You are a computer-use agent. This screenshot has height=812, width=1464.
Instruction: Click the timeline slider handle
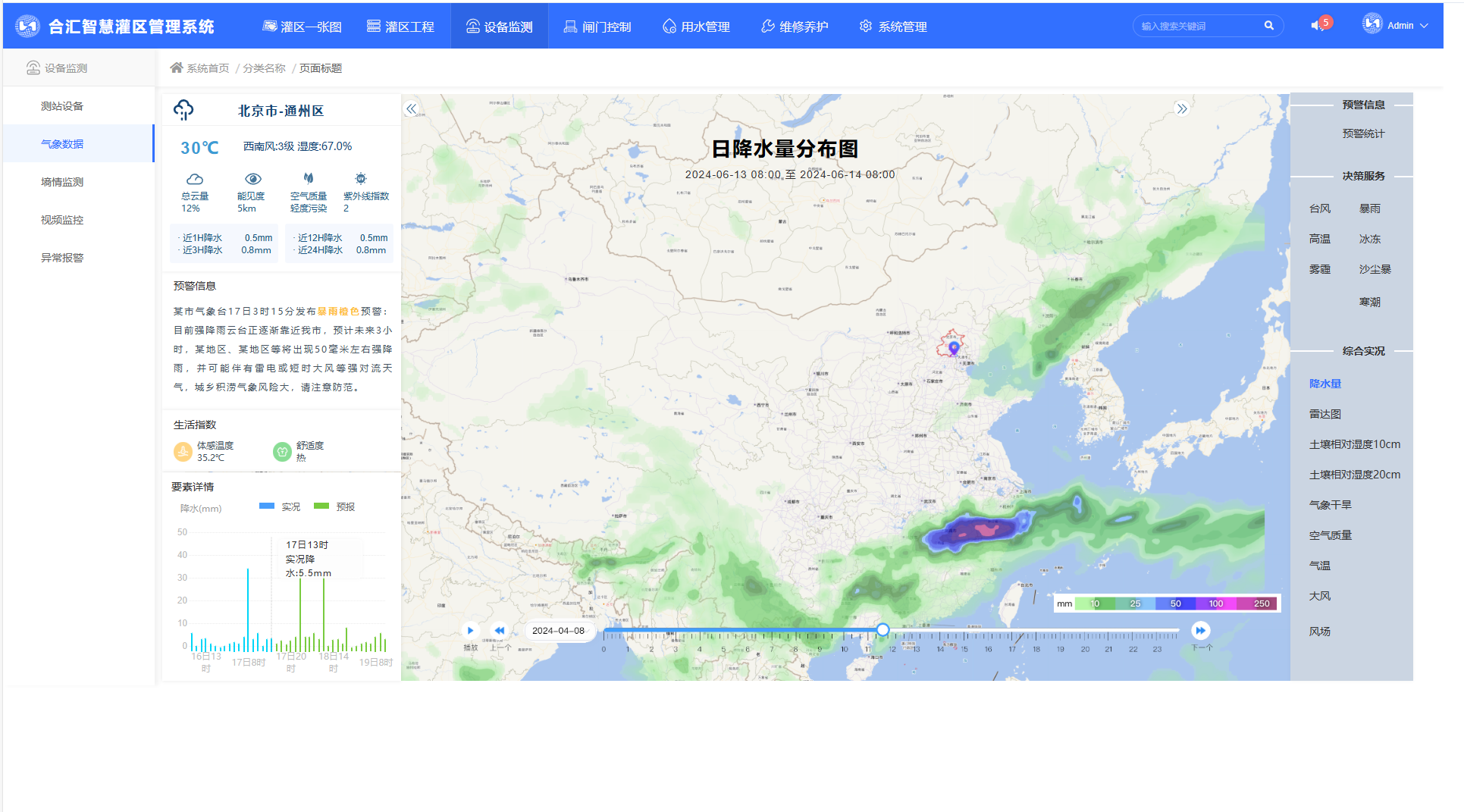pos(882,630)
